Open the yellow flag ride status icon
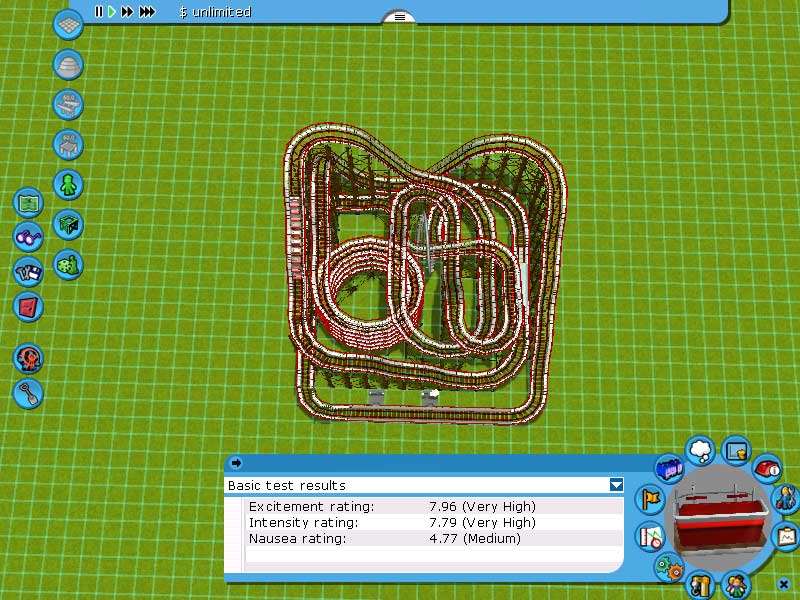 651,499
